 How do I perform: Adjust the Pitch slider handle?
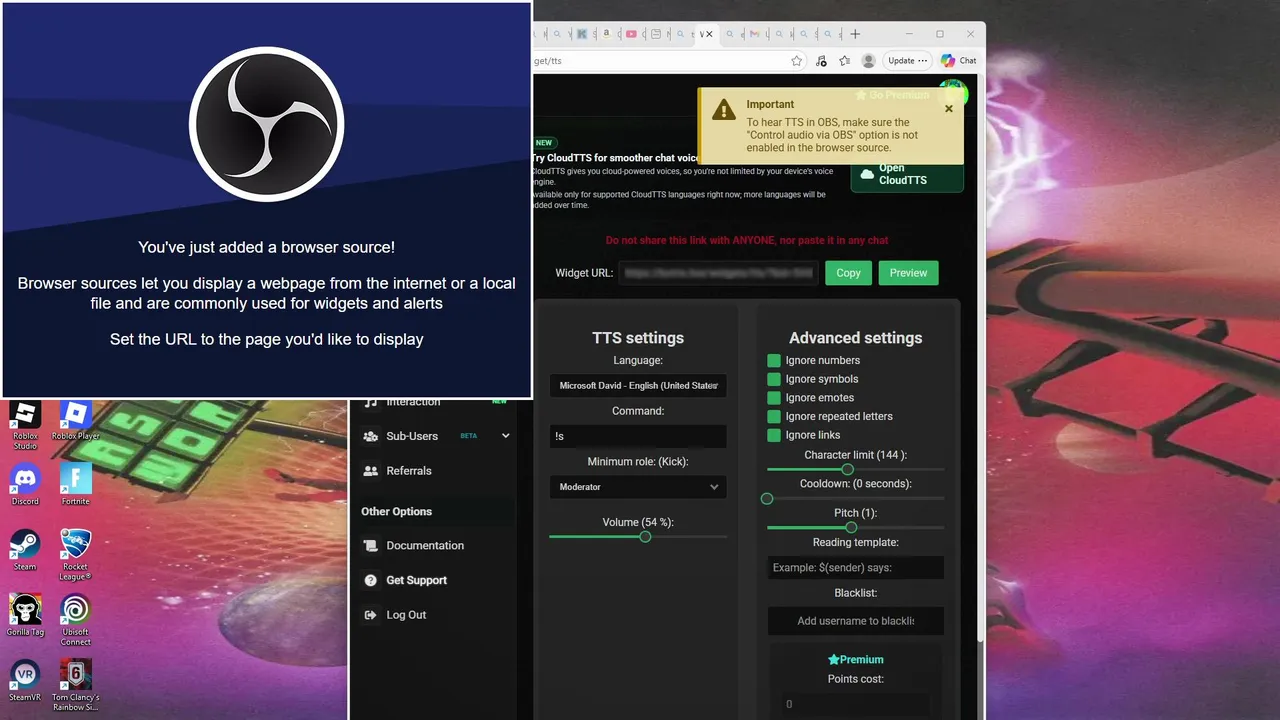click(x=851, y=527)
